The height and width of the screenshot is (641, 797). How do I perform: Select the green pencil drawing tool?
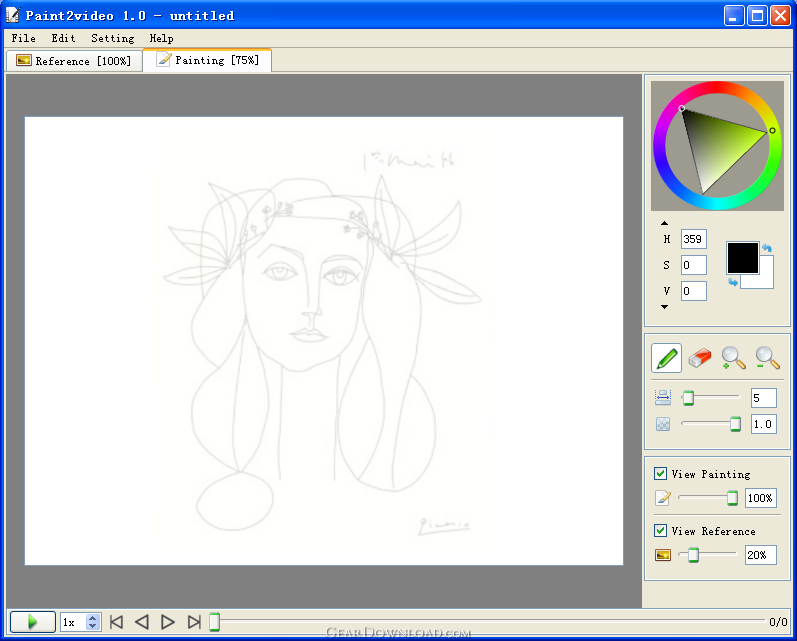666,358
